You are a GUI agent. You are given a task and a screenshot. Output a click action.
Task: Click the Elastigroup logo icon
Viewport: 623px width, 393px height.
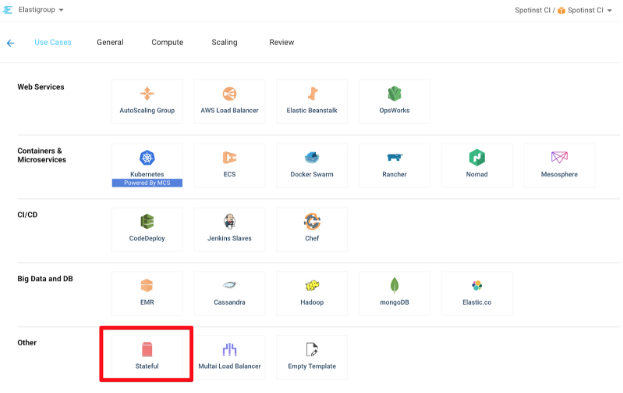[8, 10]
